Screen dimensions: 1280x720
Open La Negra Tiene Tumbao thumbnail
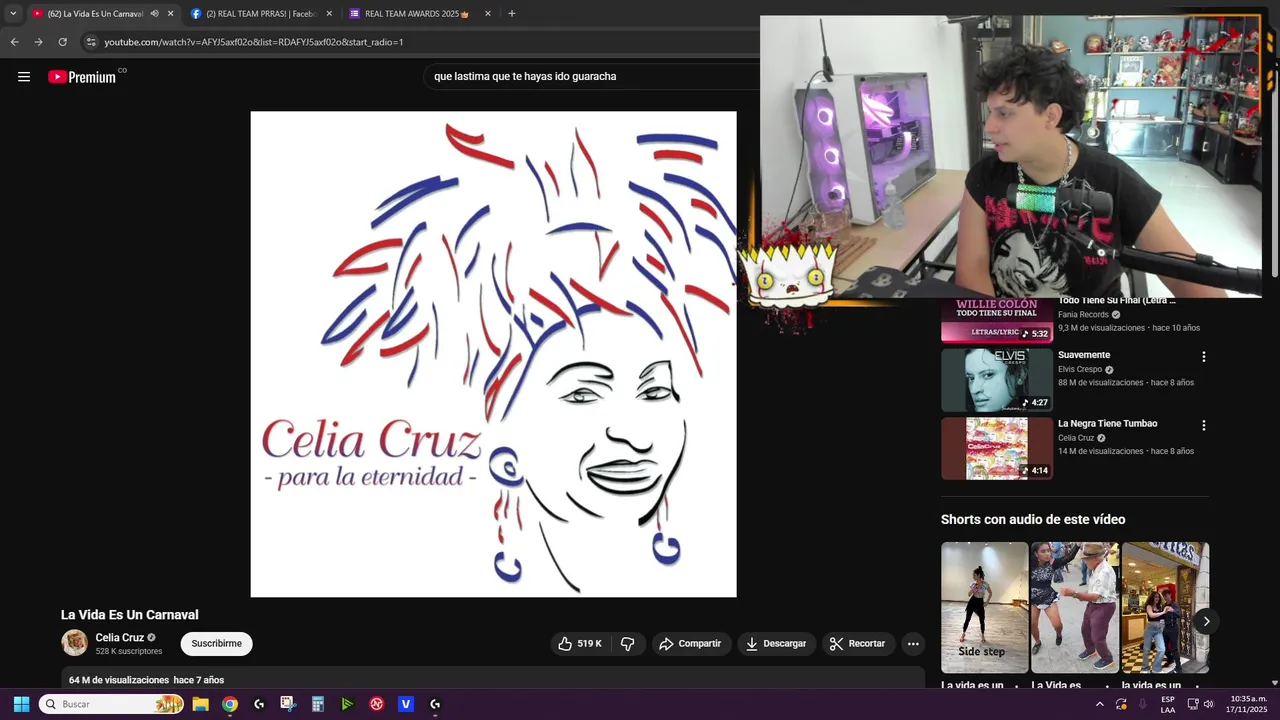coord(997,448)
